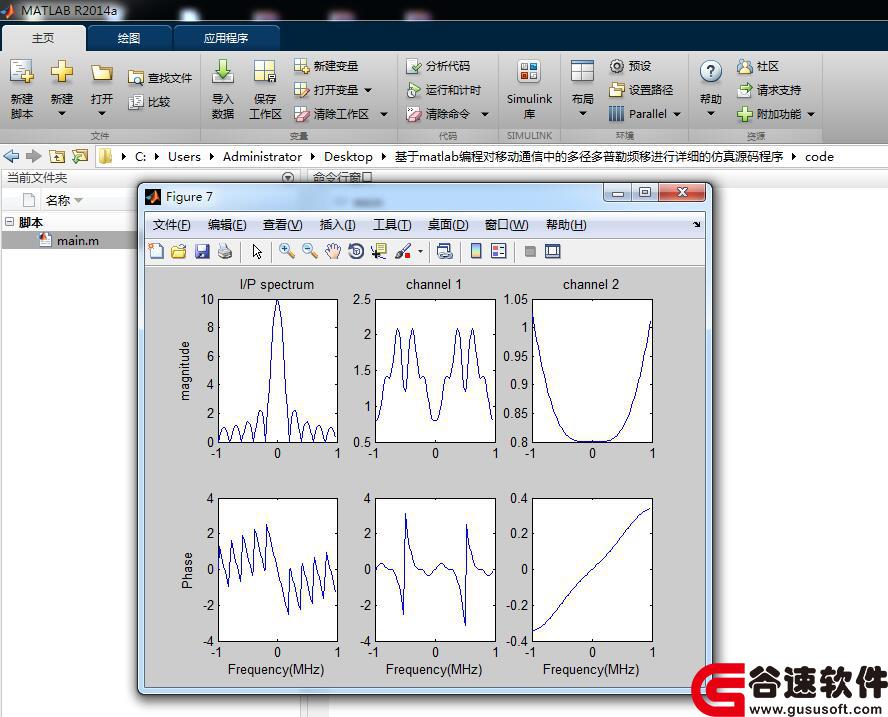Viewport: 888px width, 717px height.
Task: Go back with the address bar back arrow
Action: [x=11, y=156]
